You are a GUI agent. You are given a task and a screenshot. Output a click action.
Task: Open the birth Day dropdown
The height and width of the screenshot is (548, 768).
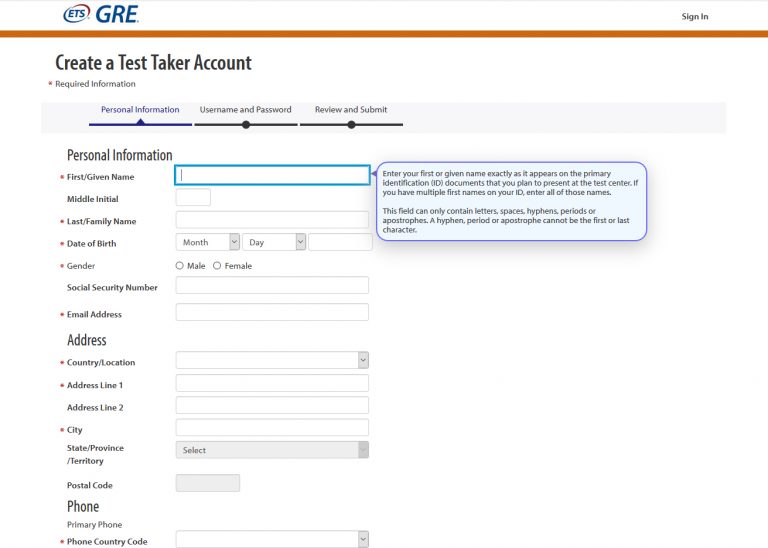(x=275, y=242)
